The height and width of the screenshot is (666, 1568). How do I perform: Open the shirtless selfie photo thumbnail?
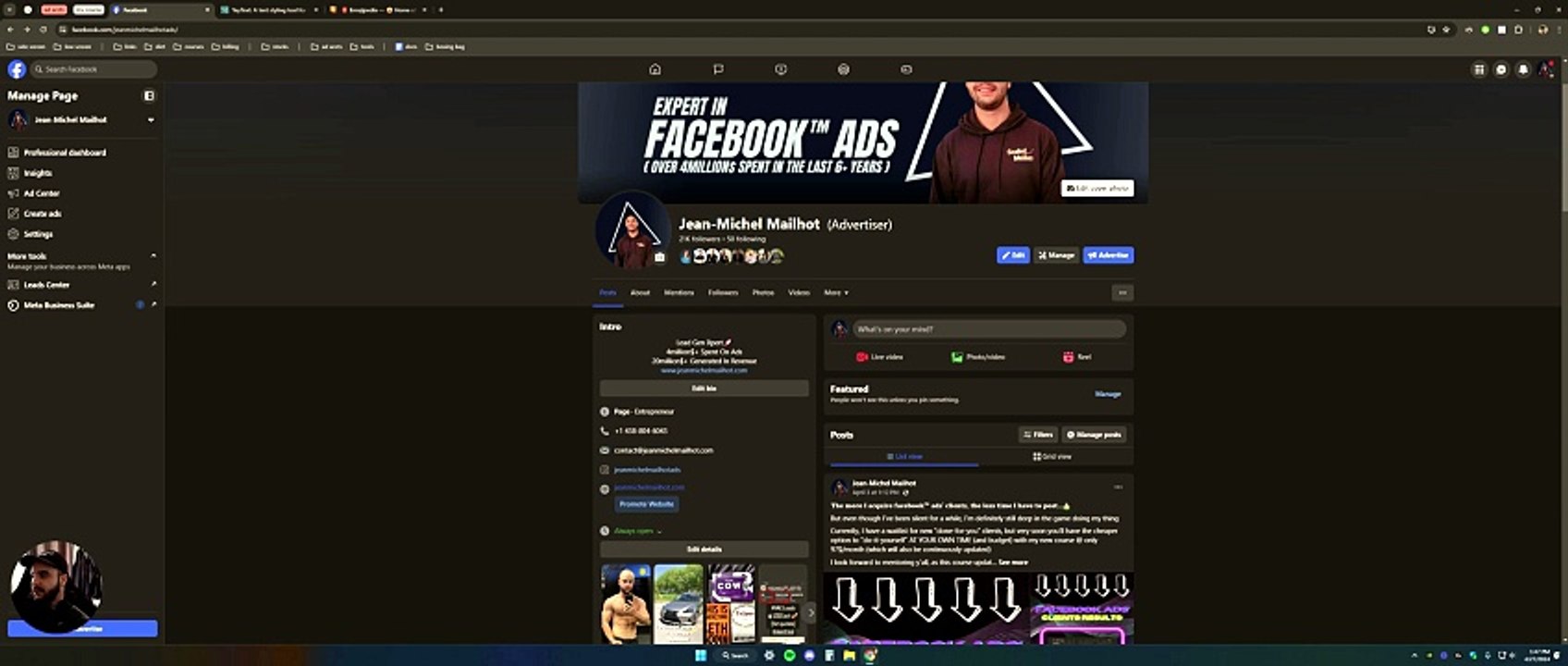[x=626, y=604]
